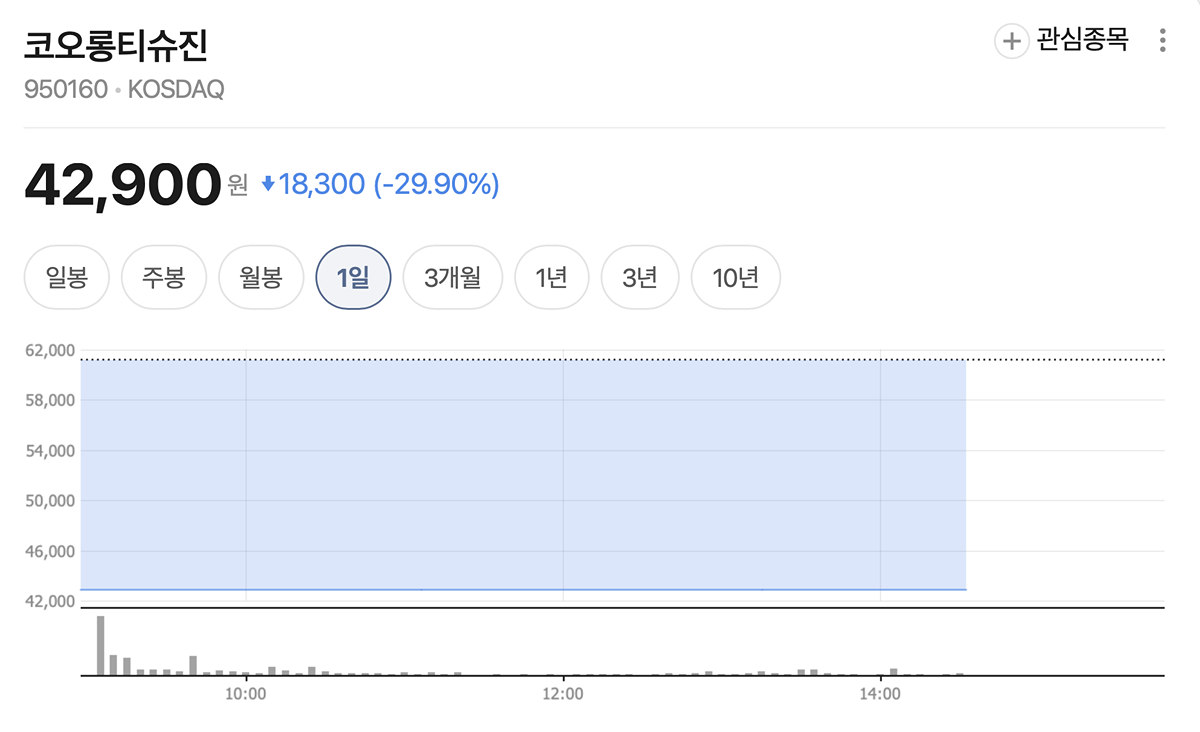Switch chart to 일봉 view

click(67, 277)
